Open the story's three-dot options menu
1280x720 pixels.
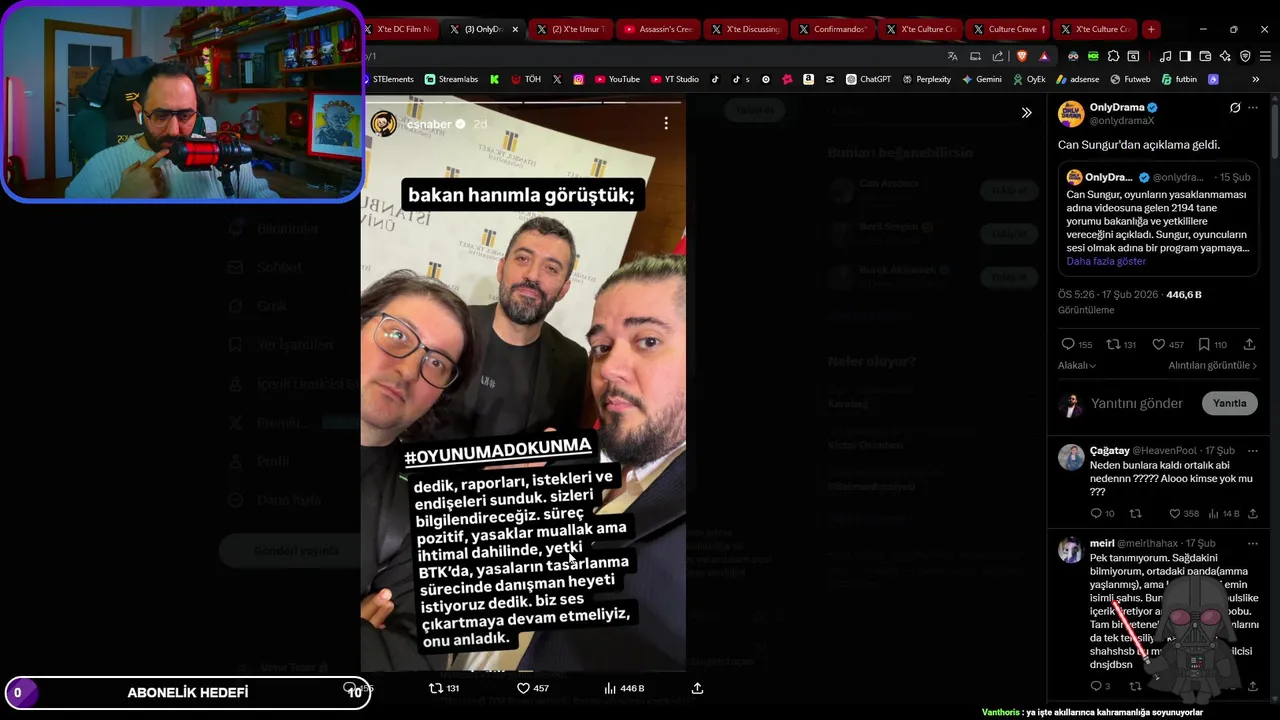pyautogui.click(x=666, y=123)
